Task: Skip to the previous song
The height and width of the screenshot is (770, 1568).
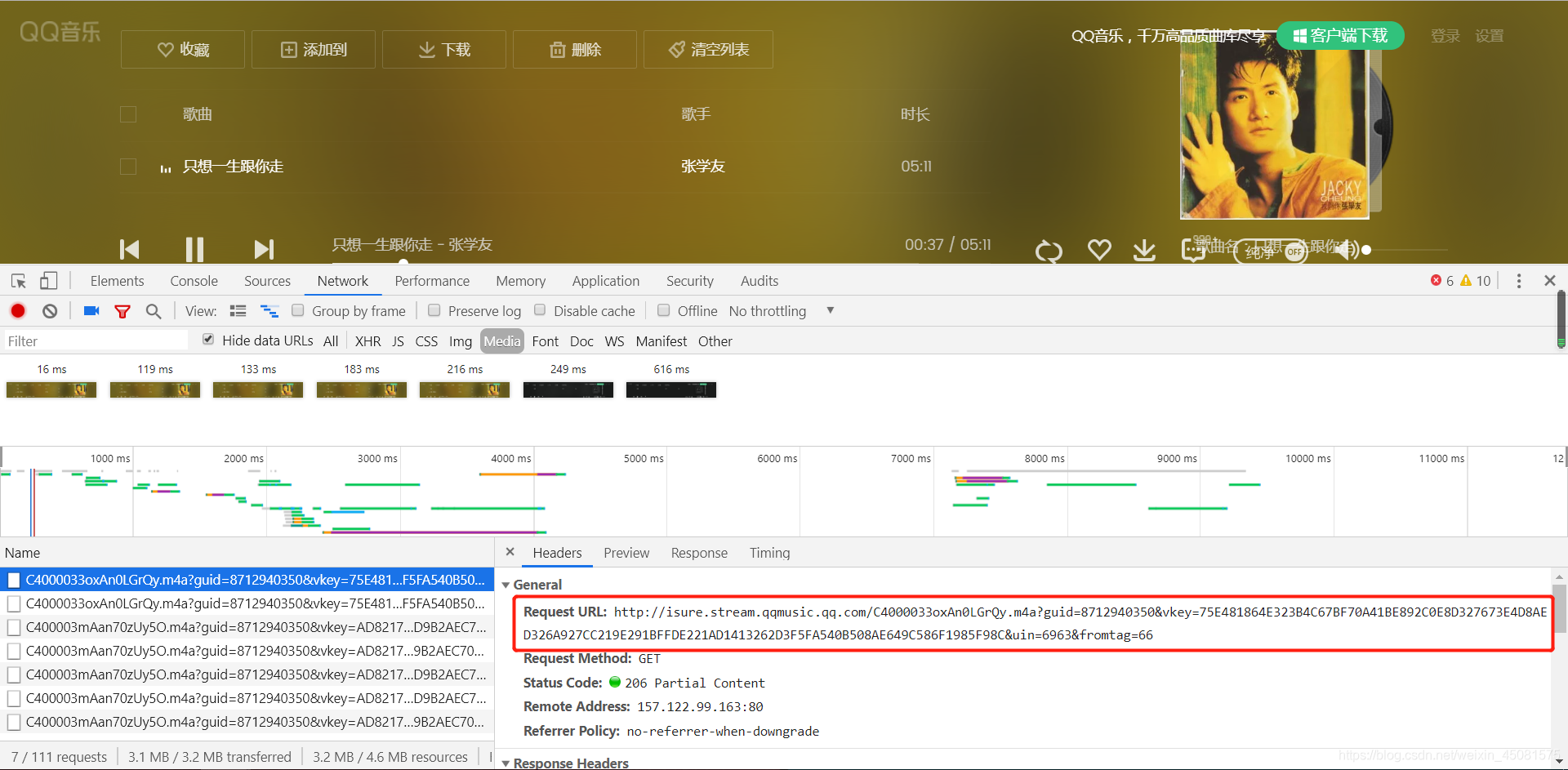Action: (x=129, y=249)
